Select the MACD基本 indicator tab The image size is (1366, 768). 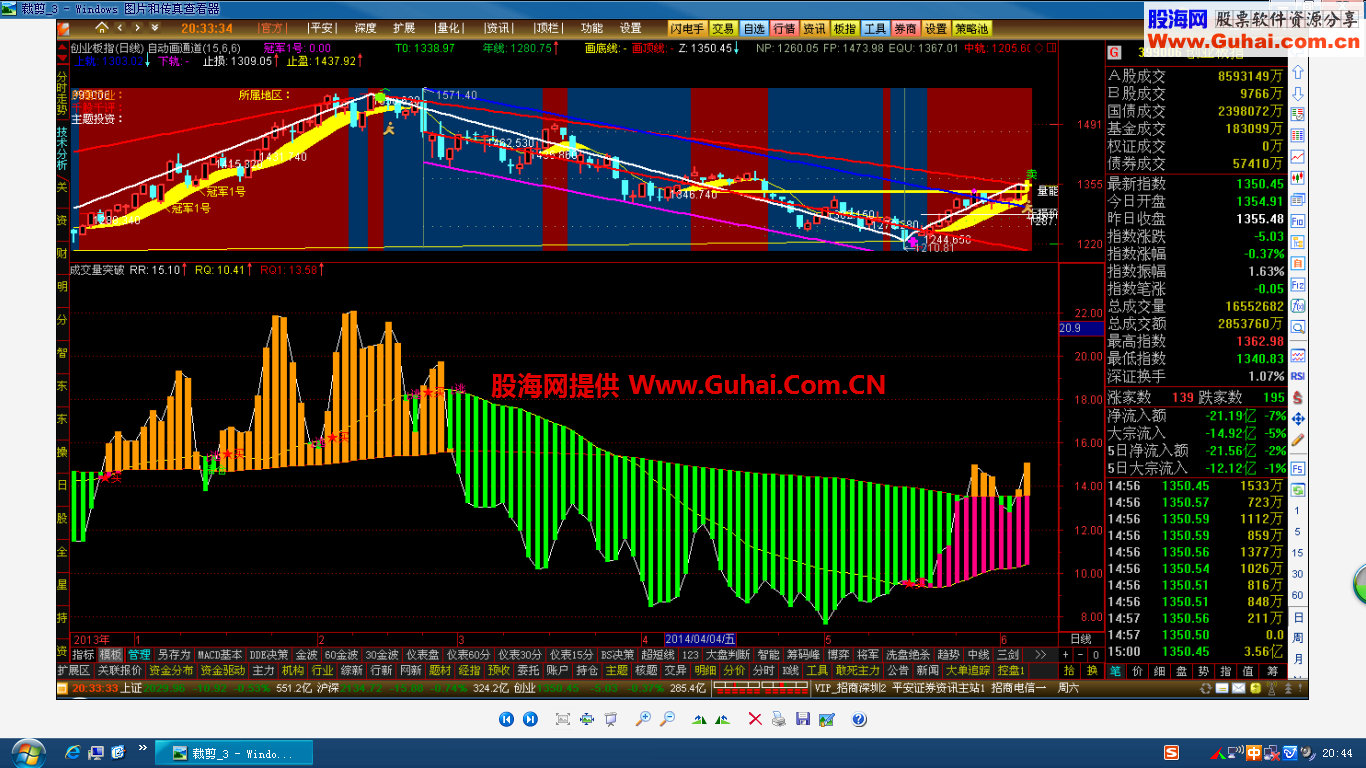pos(219,654)
